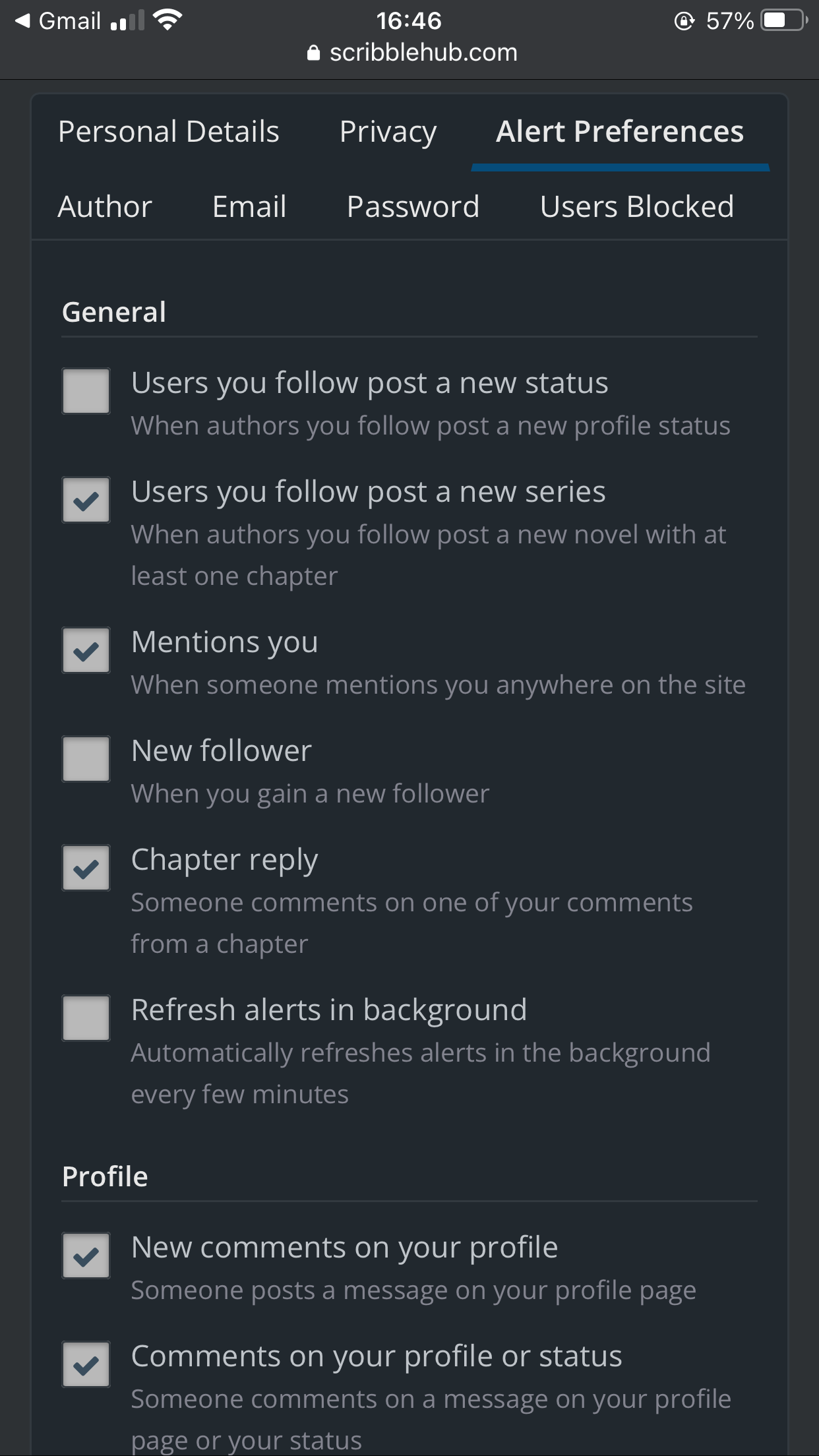Image resolution: width=819 pixels, height=1456 pixels.
Task: Tap the scribblehub.com address bar
Action: coord(423,53)
